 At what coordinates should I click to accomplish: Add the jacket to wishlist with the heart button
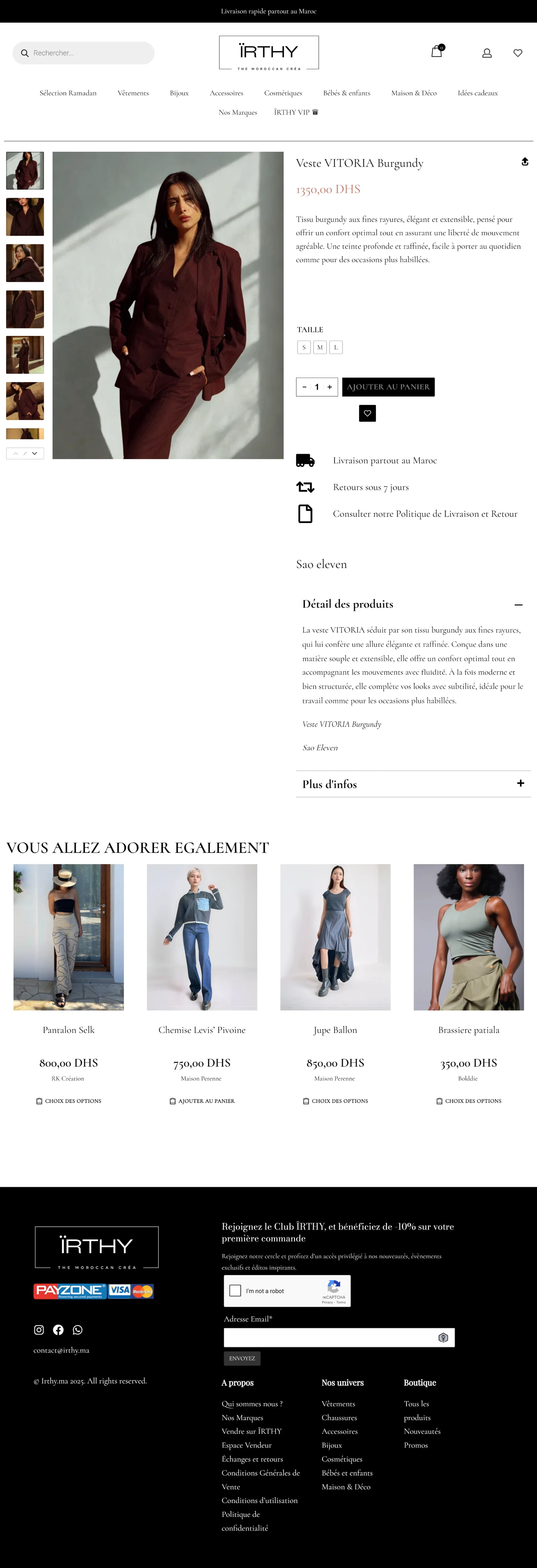click(367, 413)
